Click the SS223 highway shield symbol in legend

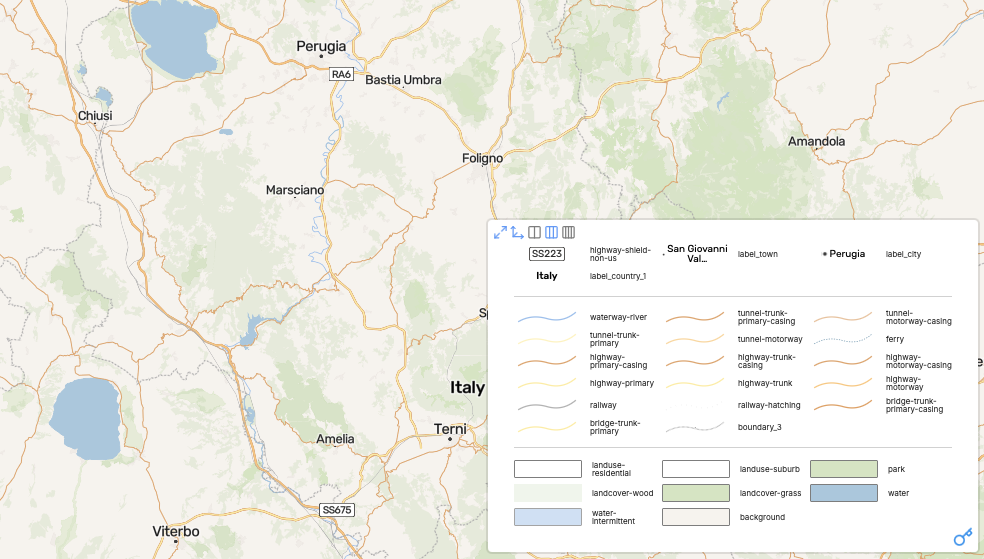(x=547, y=254)
